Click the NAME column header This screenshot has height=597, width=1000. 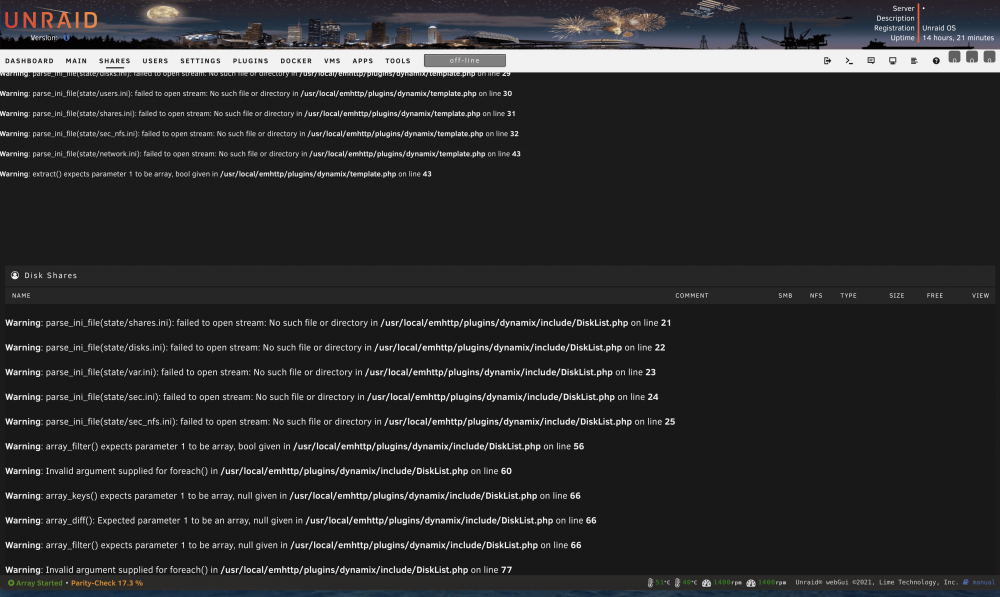pos(21,295)
